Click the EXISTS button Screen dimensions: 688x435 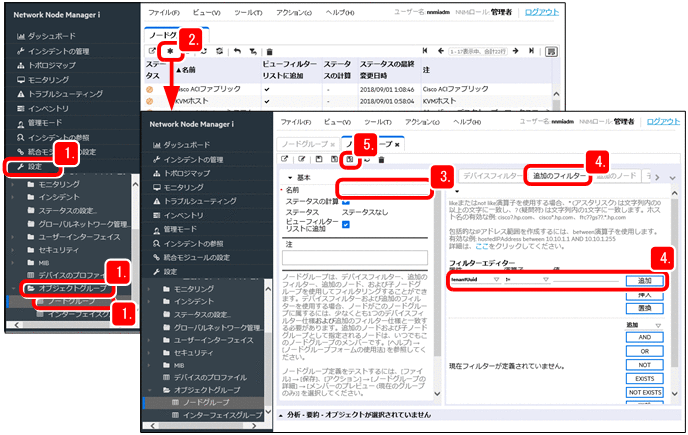click(645, 378)
